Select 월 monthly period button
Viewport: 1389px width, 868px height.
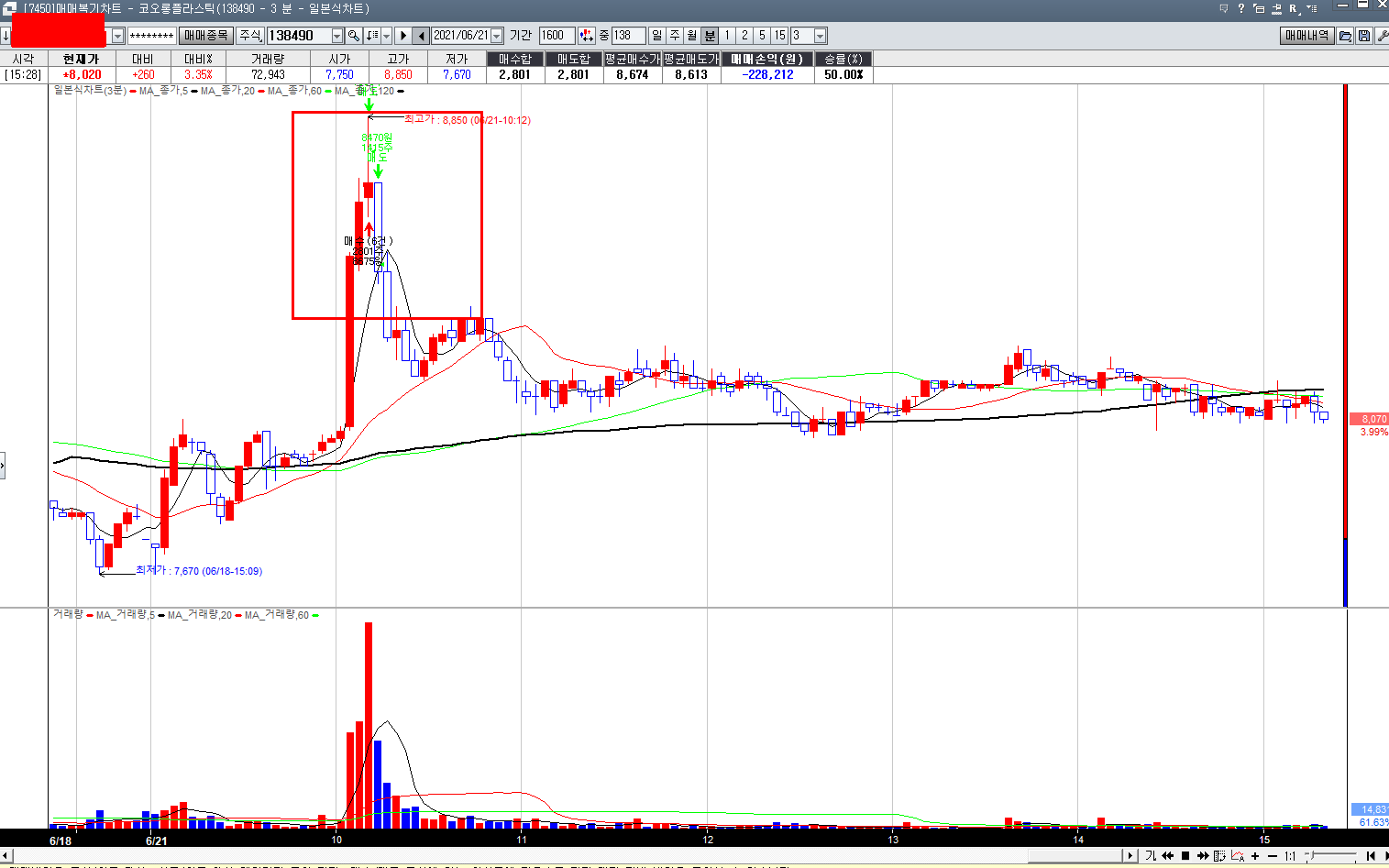click(x=691, y=36)
